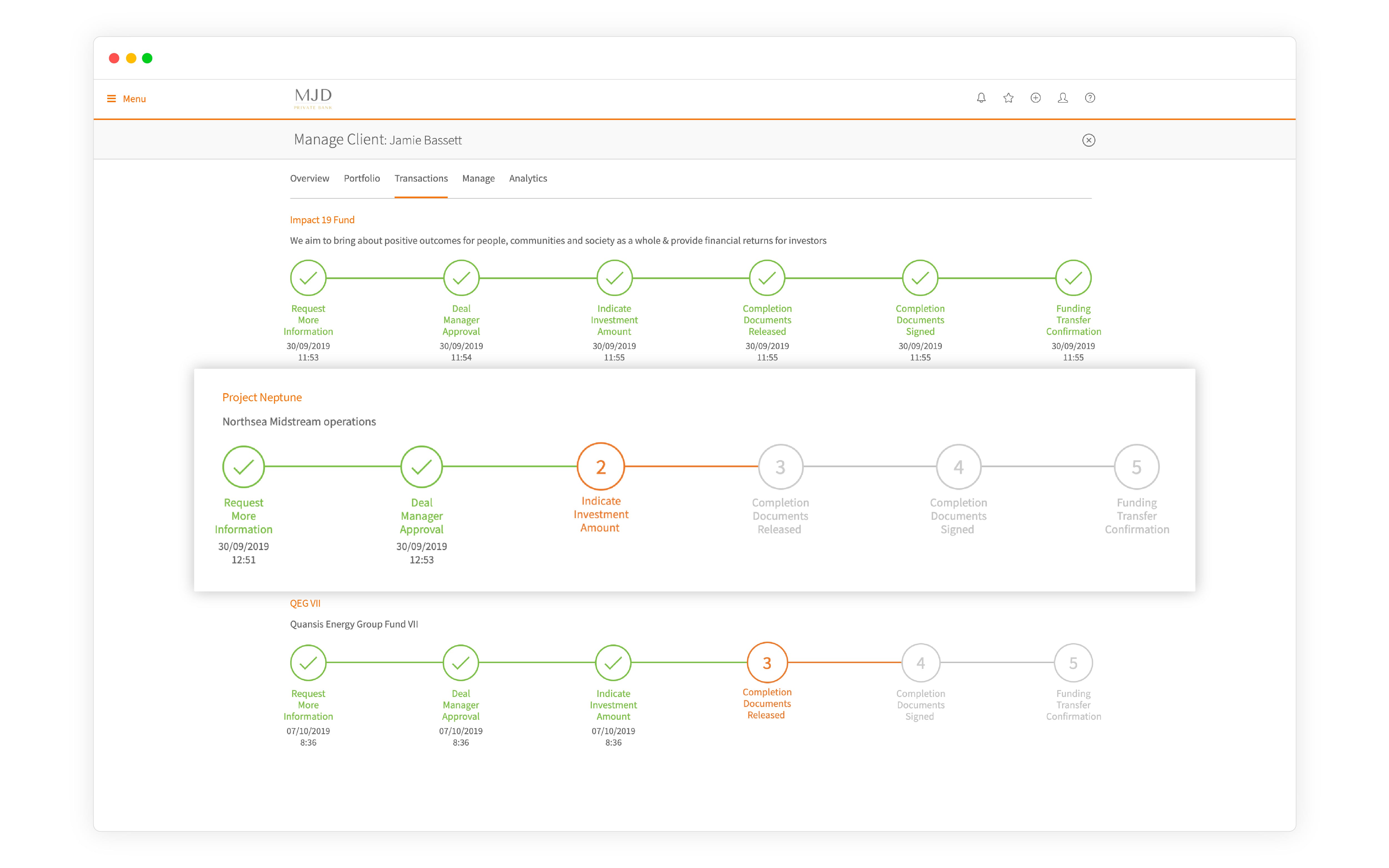Open the Analytics tab
This screenshot has width=1389, height=868.
528,179
